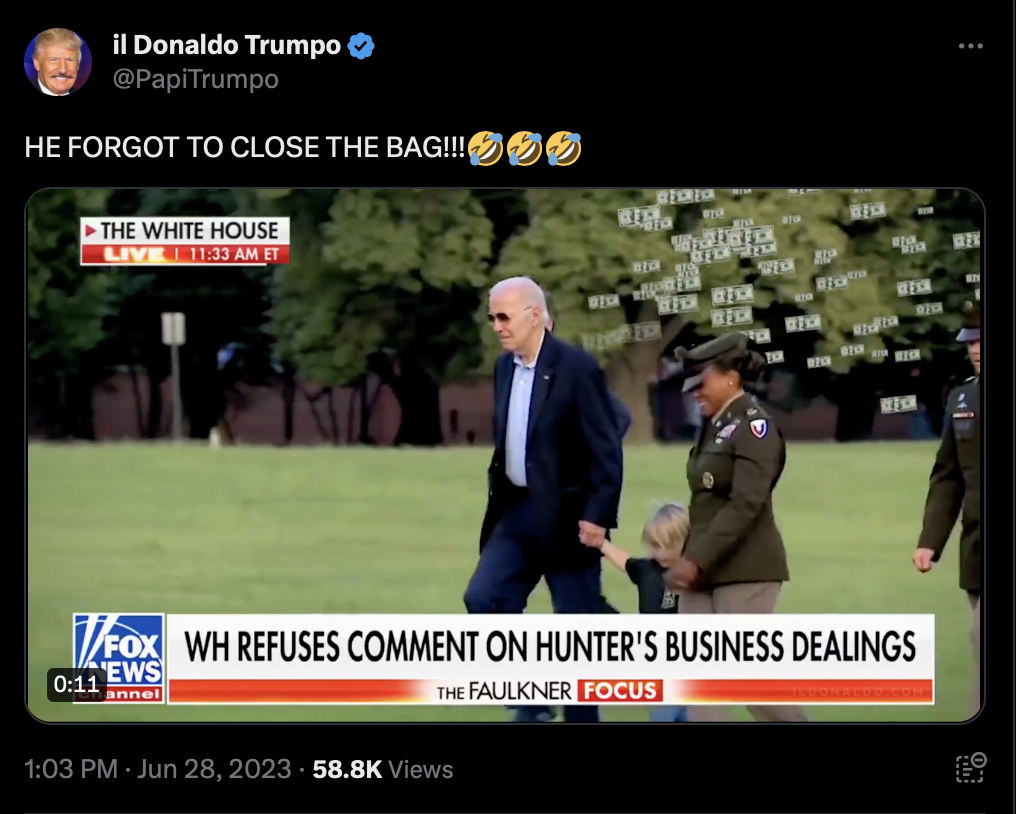The image size is (1016, 814).
Task: Open il Donaldo Trumpo's profile avatar
Action: point(58,62)
